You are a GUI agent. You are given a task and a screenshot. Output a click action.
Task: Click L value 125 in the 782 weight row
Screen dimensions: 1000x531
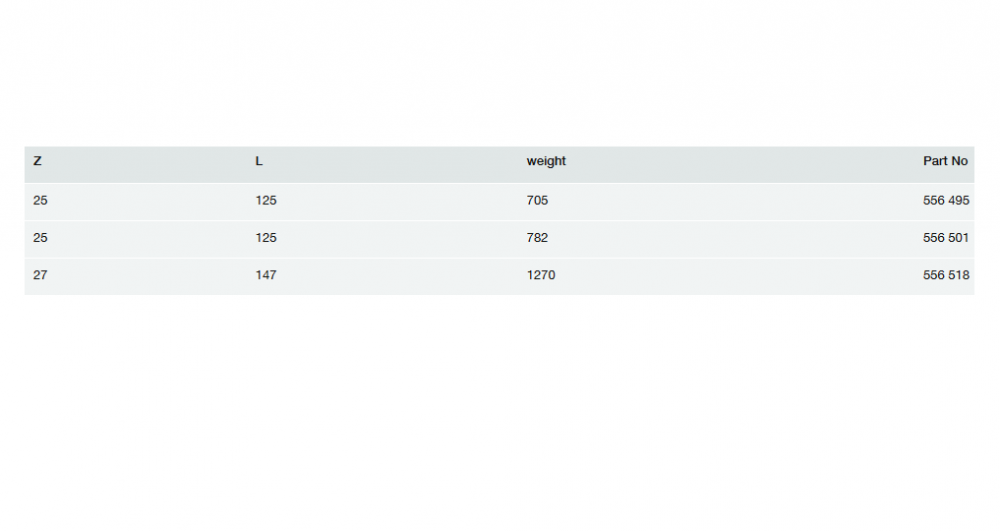(x=266, y=238)
